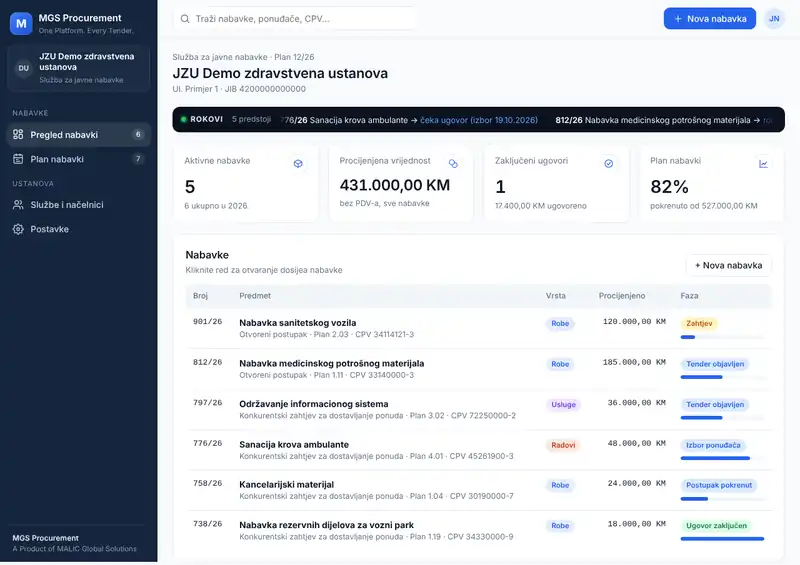Screen dimensions: 800x565
Task: Click the Robe badge for Kancelarijski materijal
Action: pyautogui.click(x=560, y=485)
